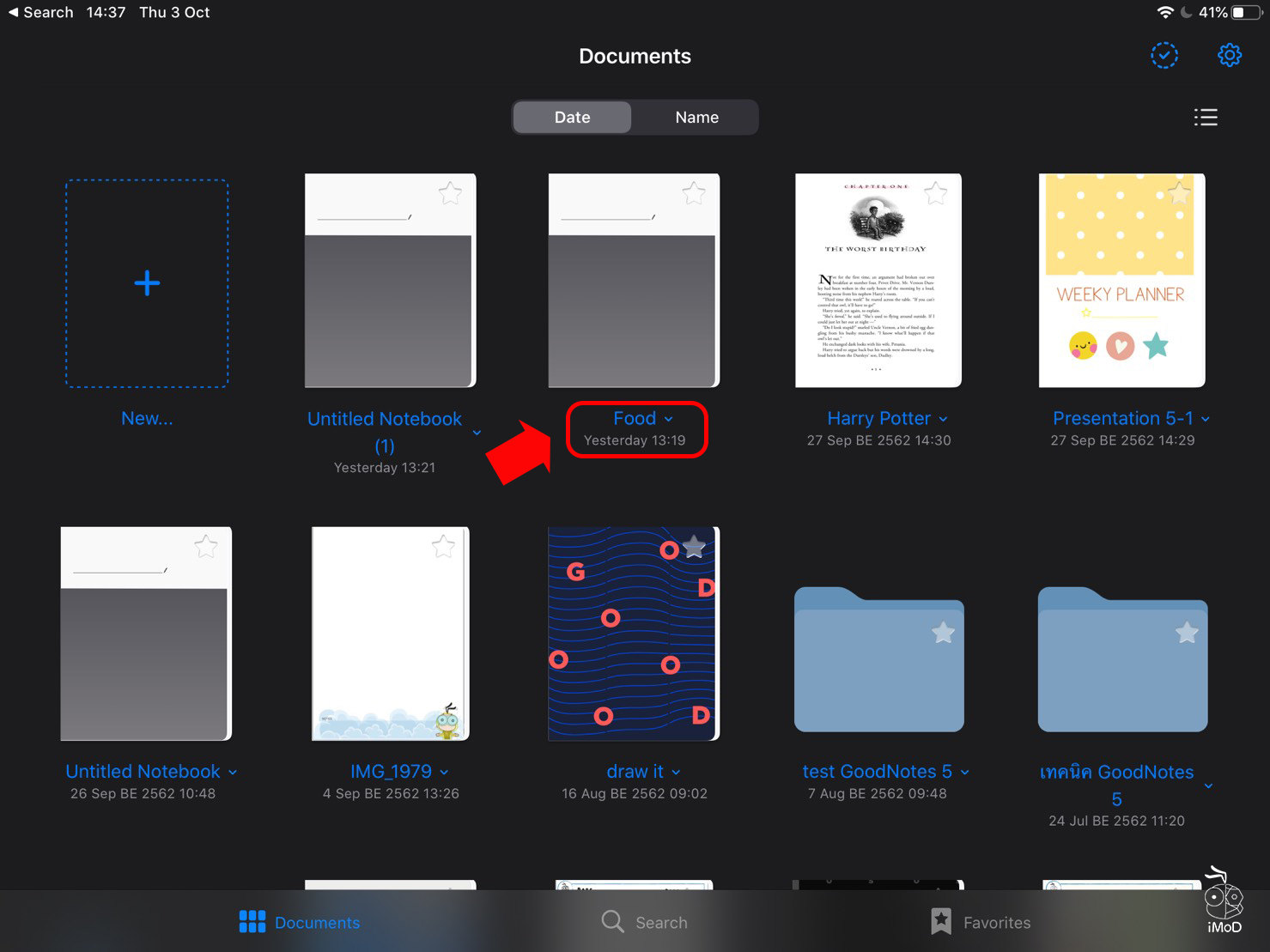The height and width of the screenshot is (952, 1270).
Task: Open the Weeky Planner notebook
Action: click(x=1121, y=280)
